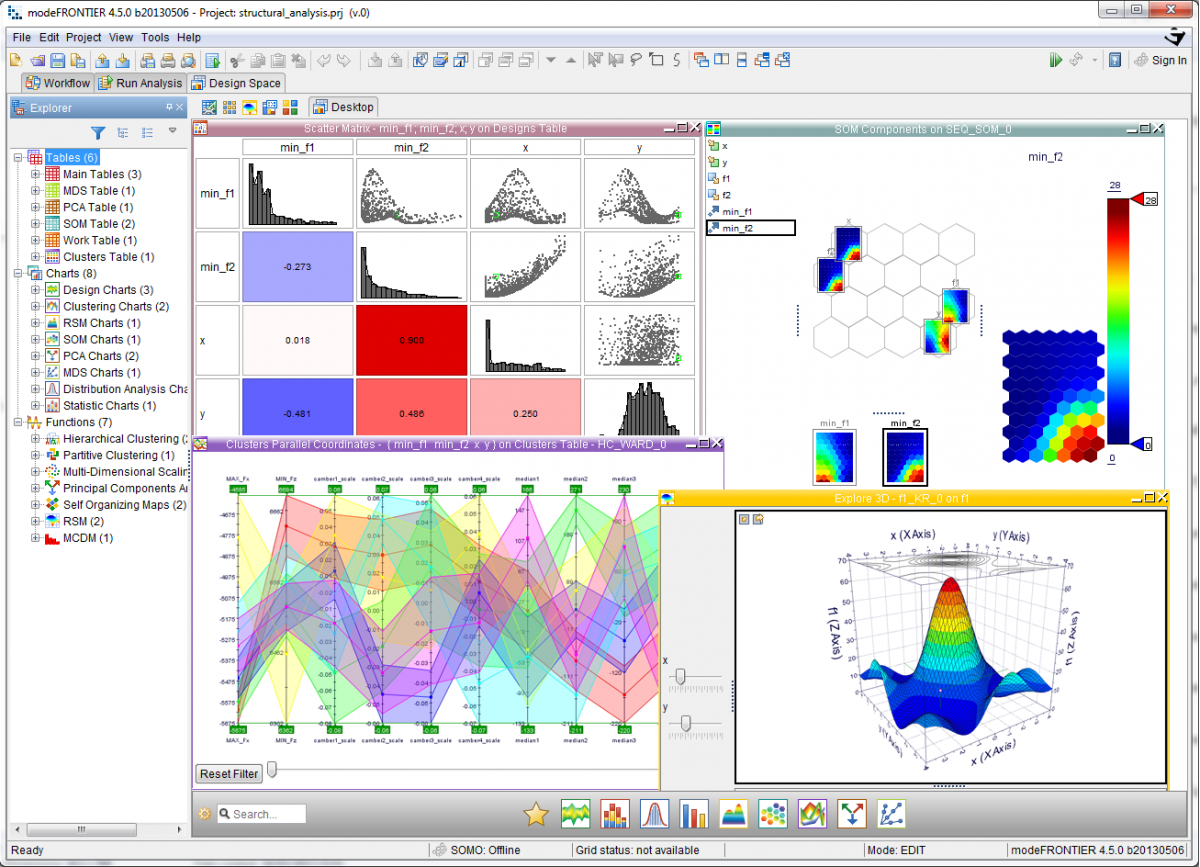Click the Save project floppy icon
Image resolution: width=1200 pixels, height=867 pixels.
click(x=58, y=60)
